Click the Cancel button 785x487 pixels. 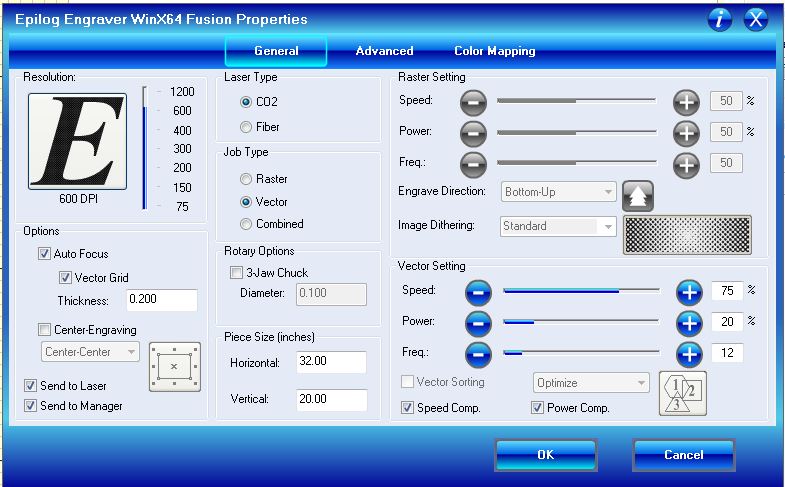click(x=683, y=454)
